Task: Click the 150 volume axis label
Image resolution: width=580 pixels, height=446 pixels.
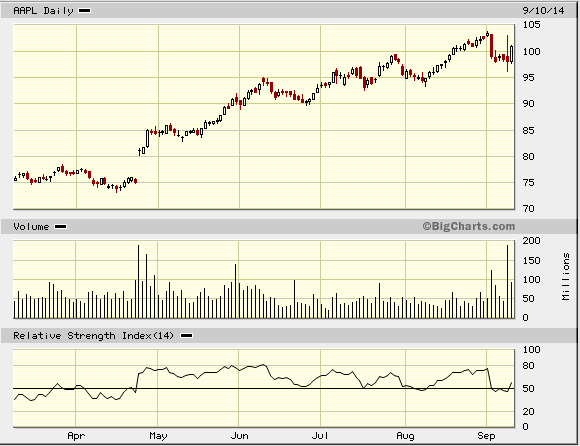Action: (532, 261)
